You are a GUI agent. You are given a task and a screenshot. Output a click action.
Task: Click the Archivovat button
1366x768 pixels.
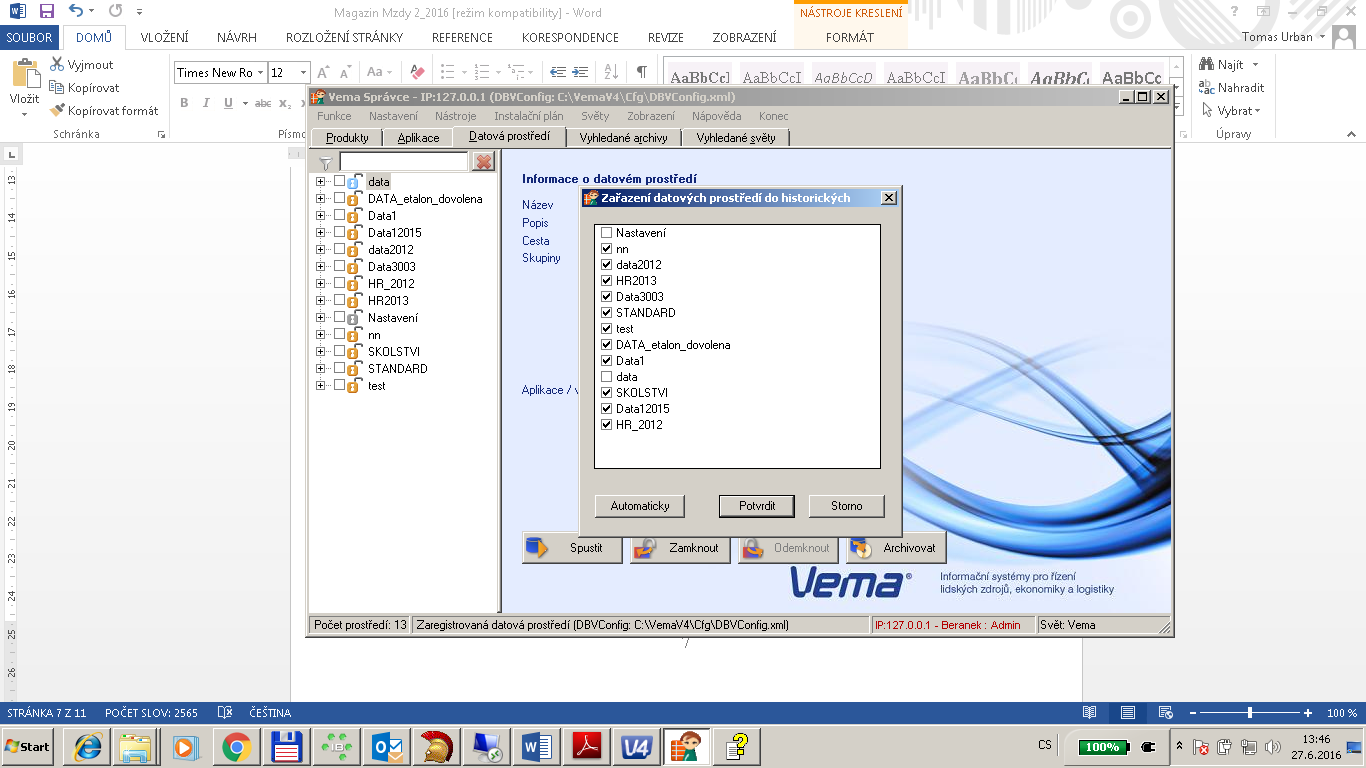896,548
